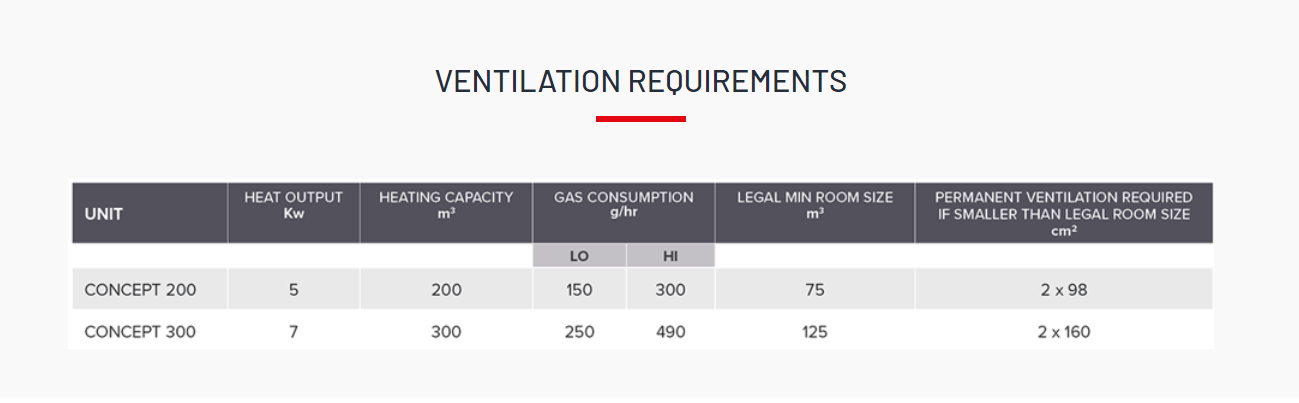The width and height of the screenshot is (1299, 403).
Task: Select the CONCEPT 200 row label
Action: pyautogui.click(x=140, y=290)
